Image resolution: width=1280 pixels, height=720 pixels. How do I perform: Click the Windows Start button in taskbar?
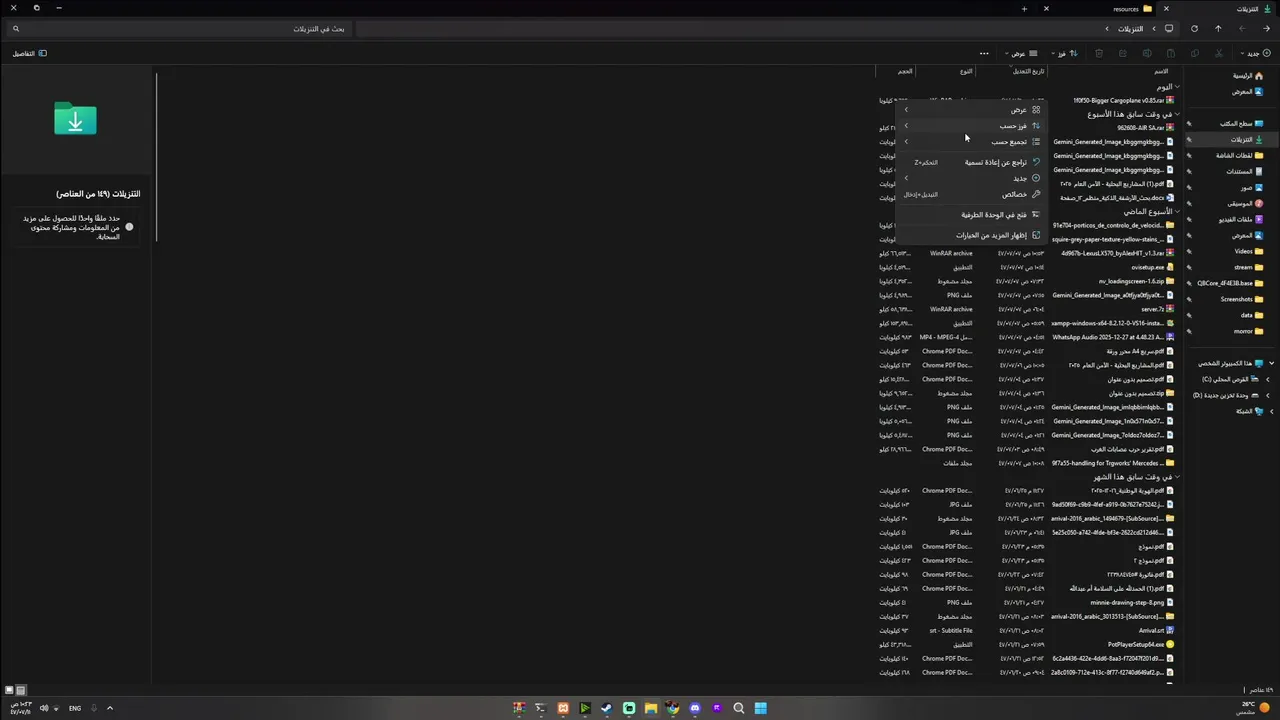point(761,708)
